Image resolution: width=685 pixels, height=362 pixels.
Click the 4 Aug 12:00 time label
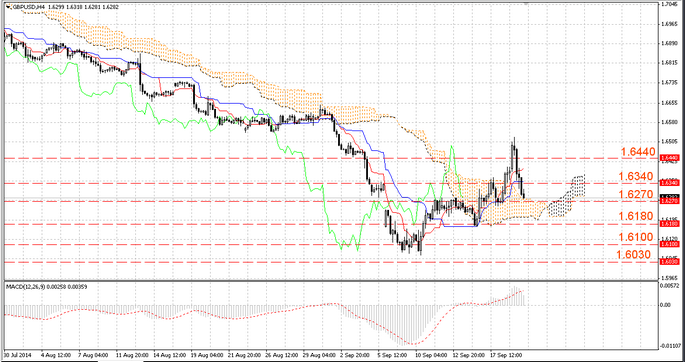pos(55,354)
